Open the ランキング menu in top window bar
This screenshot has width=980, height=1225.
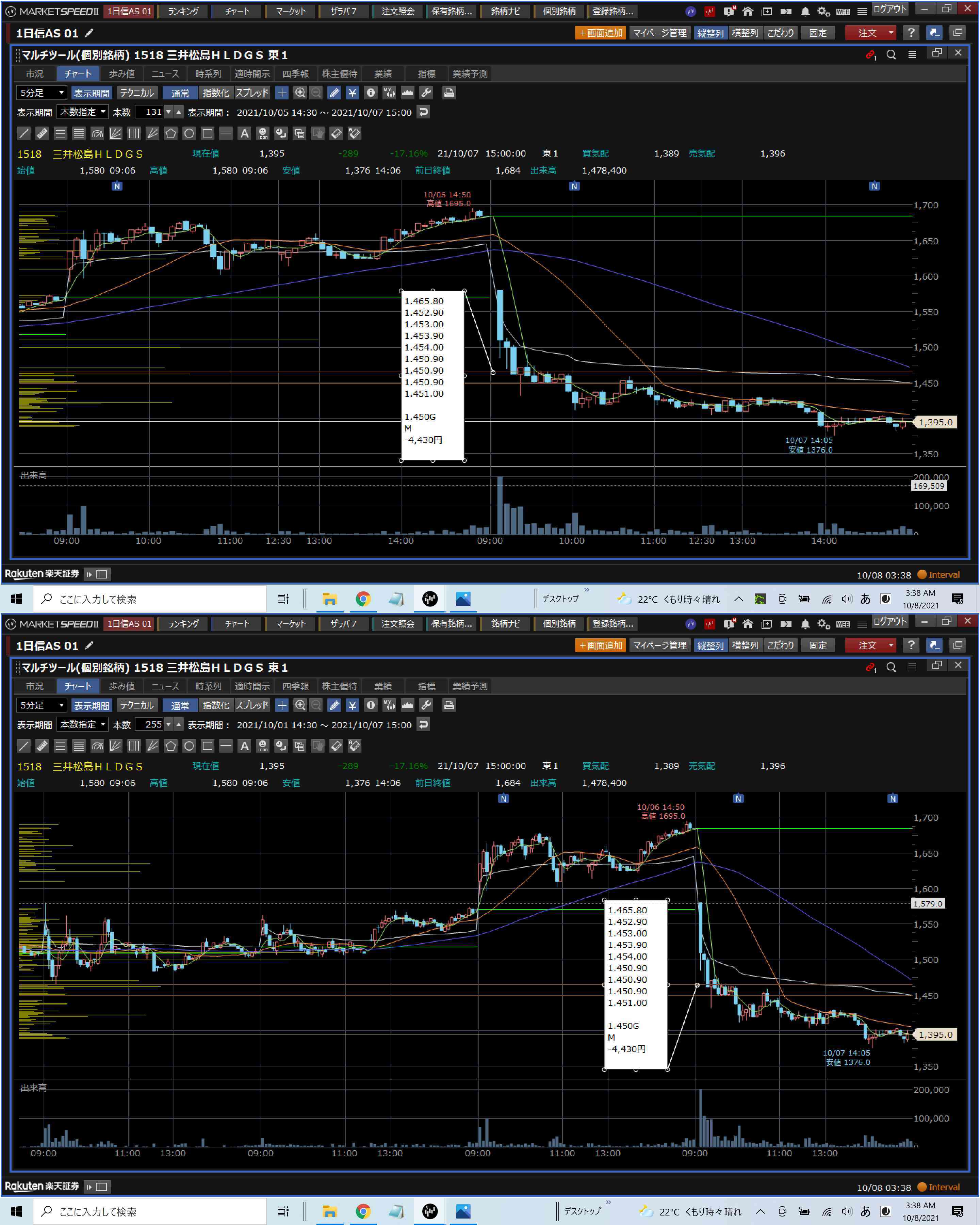183,11
